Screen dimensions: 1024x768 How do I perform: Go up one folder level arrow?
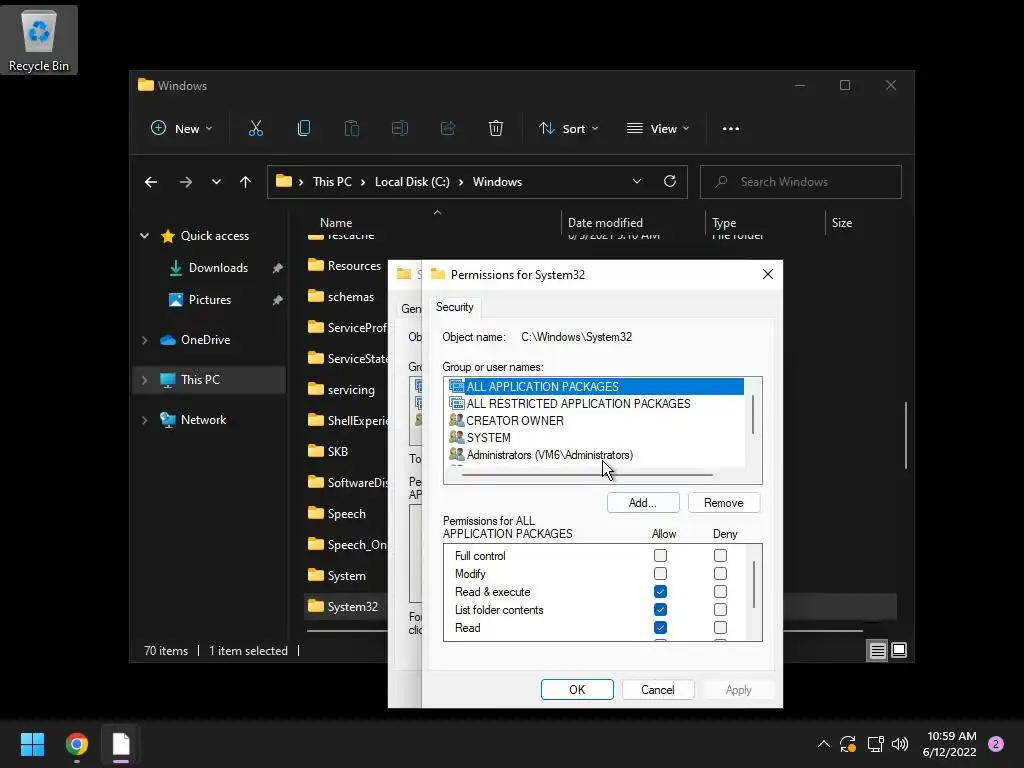pos(246,182)
